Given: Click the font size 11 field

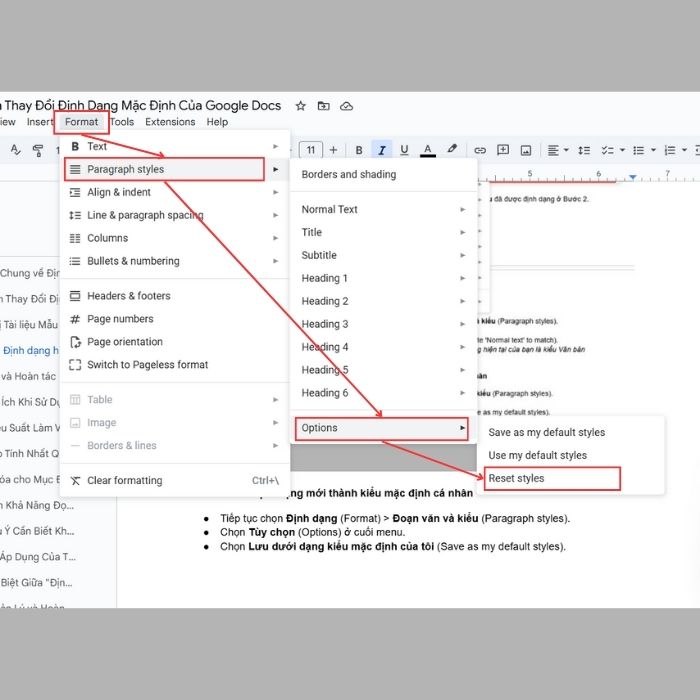Looking at the screenshot, I should (x=311, y=150).
